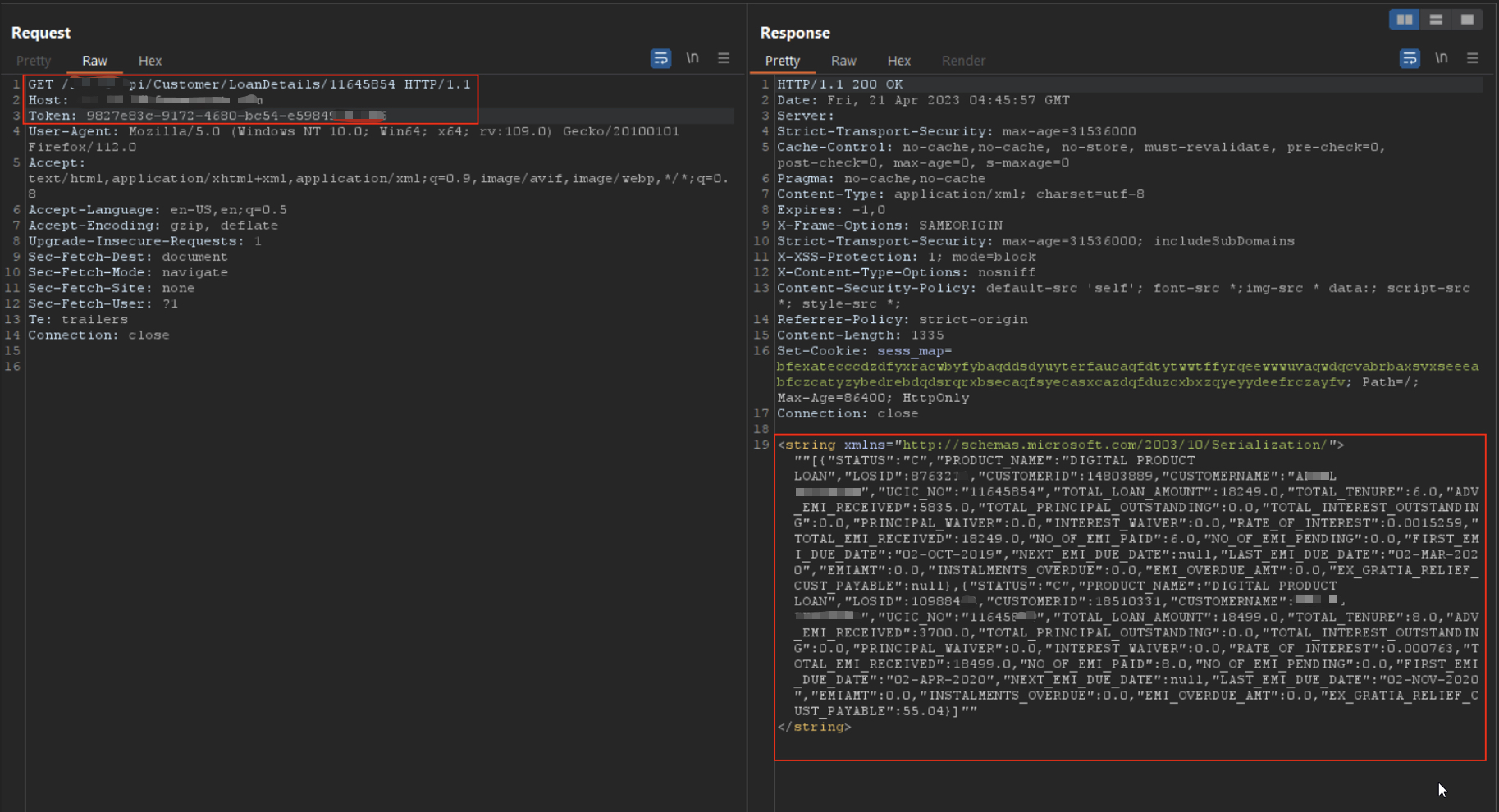1499x812 pixels.
Task: Open the Response panel Hex tab
Action: click(x=898, y=61)
